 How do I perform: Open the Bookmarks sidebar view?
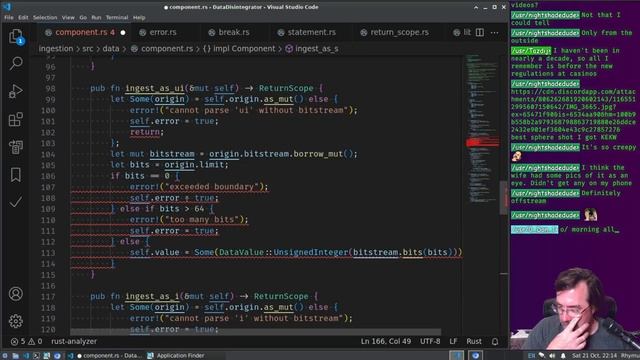click(x=16, y=175)
